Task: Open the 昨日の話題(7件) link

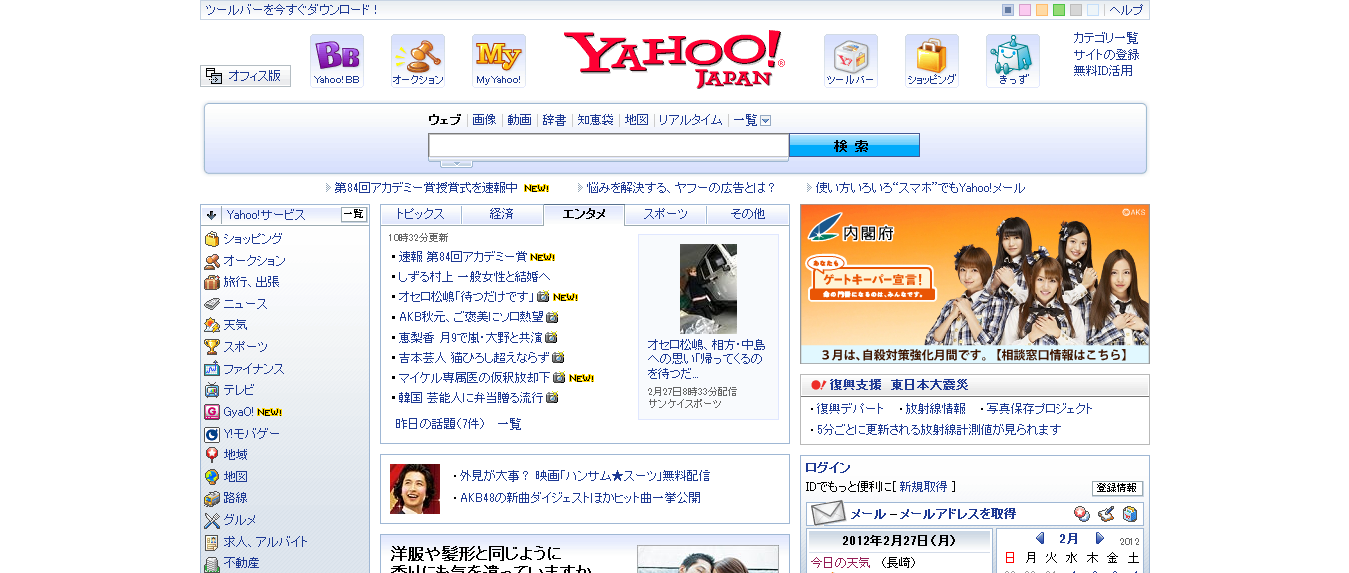Action: click(x=440, y=424)
